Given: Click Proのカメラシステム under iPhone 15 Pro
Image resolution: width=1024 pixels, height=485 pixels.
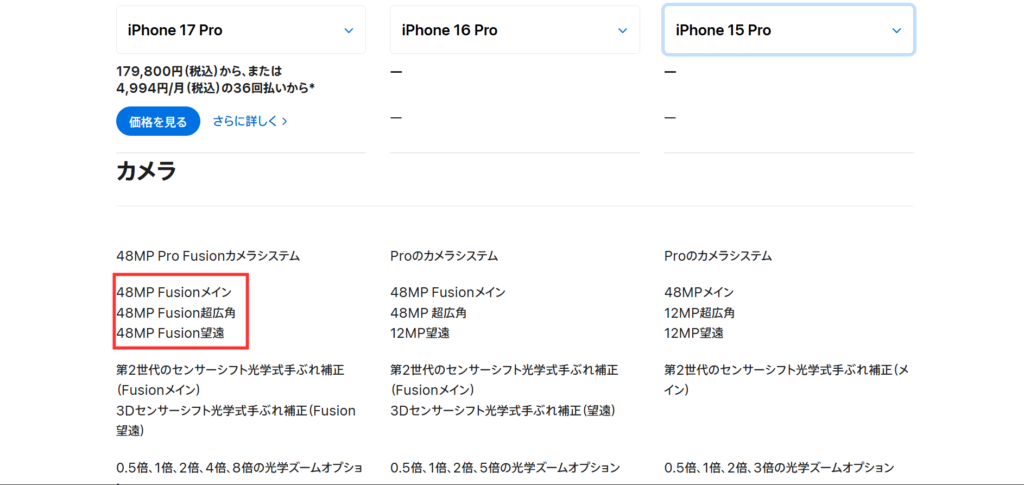Looking at the screenshot, I should pos(717,256).
